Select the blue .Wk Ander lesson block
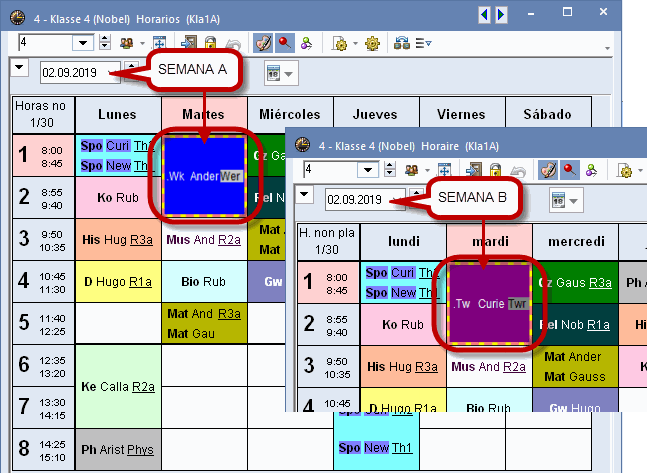647x473 pixels. coord(205,176)
